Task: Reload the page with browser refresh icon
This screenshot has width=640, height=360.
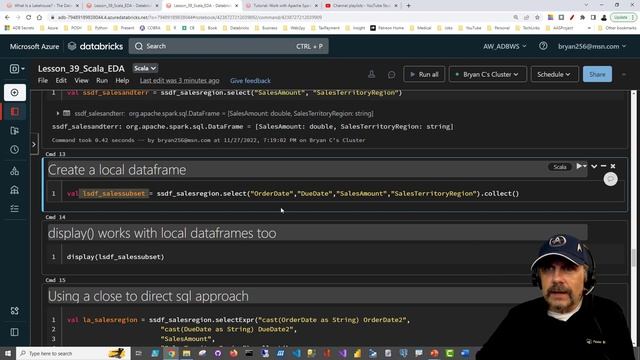Action: tap(29, 17)
